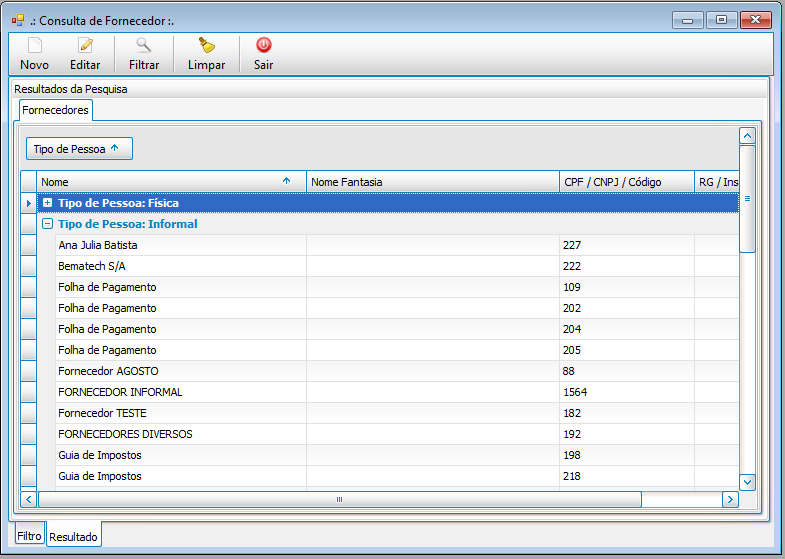Click the code cell 88
785x559 pixels.
point(627,371)
